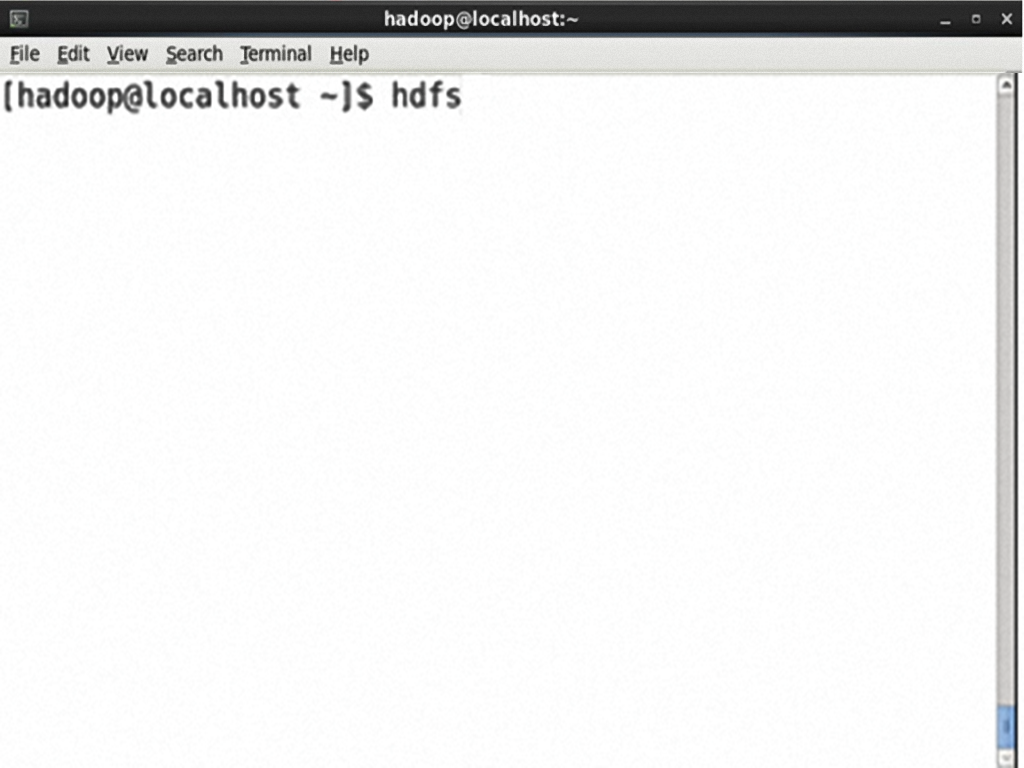Expand the Terminal menu
The height and width of the screenshot is (768, 1024).
276,54
